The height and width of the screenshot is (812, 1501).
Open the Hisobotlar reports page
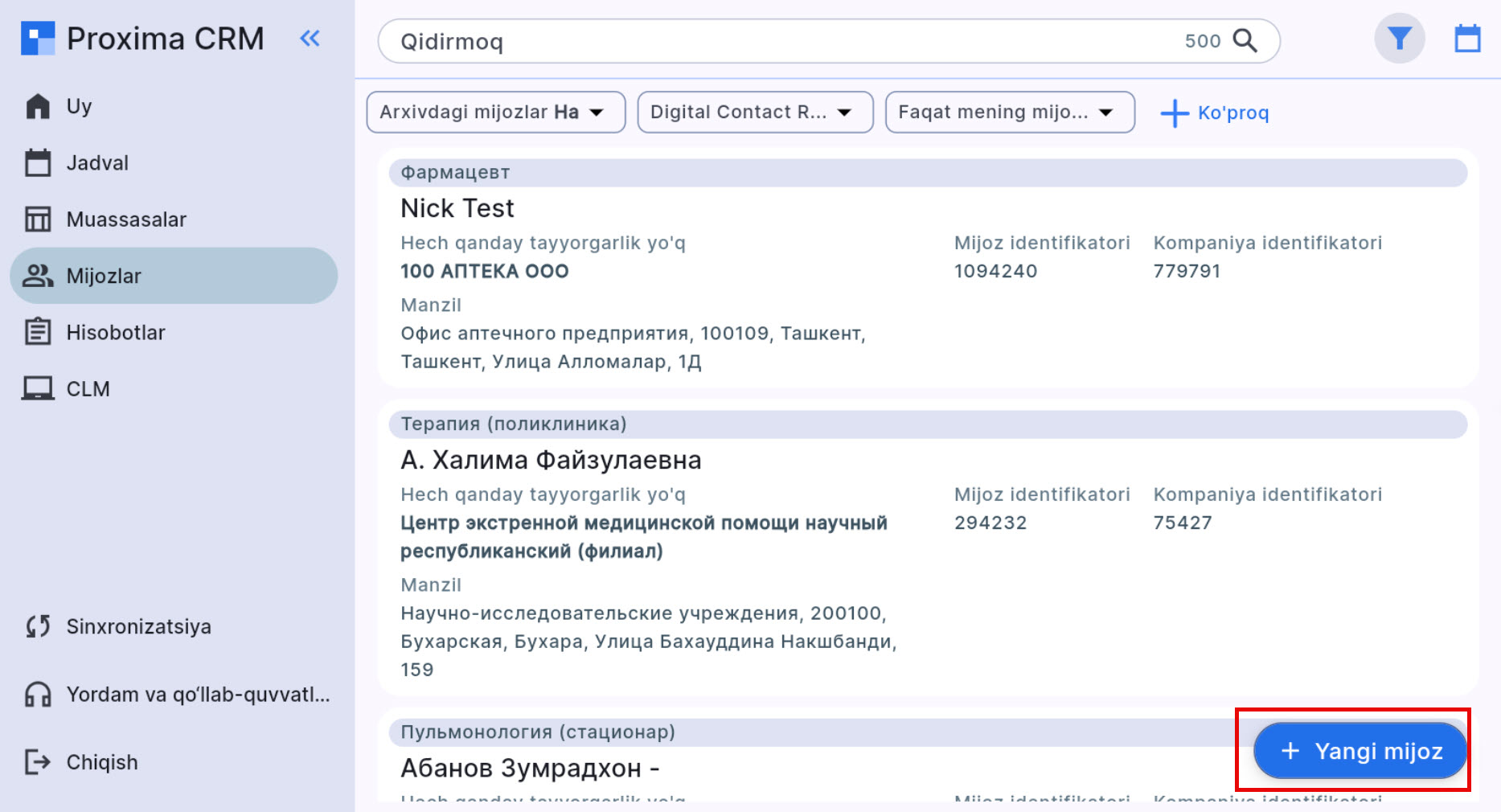click(115, 332)
